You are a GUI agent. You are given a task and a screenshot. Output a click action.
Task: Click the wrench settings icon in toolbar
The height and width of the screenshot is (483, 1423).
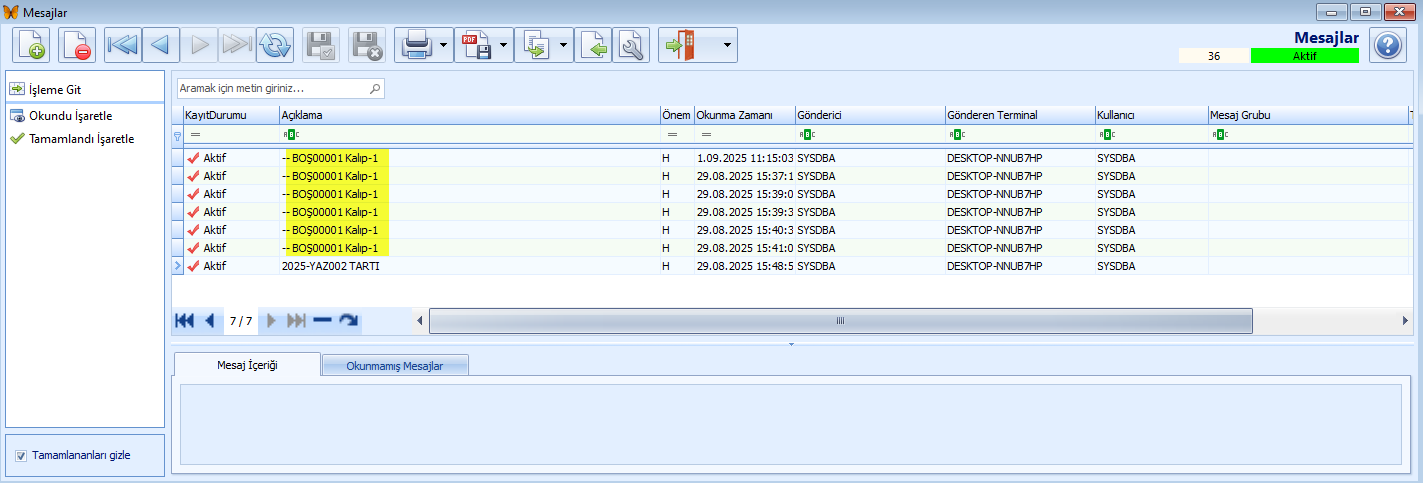pyautogui.click(x=631, y=45)
